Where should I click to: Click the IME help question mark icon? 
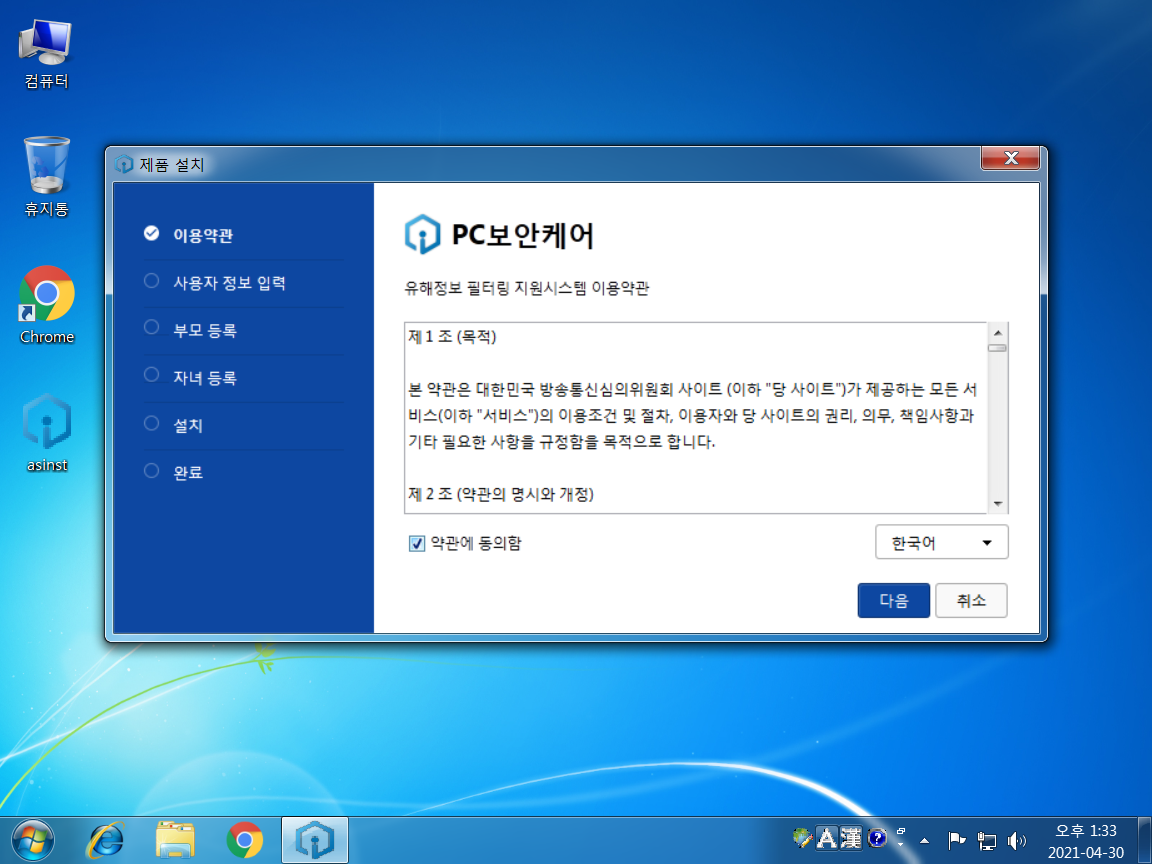(876, 838)
